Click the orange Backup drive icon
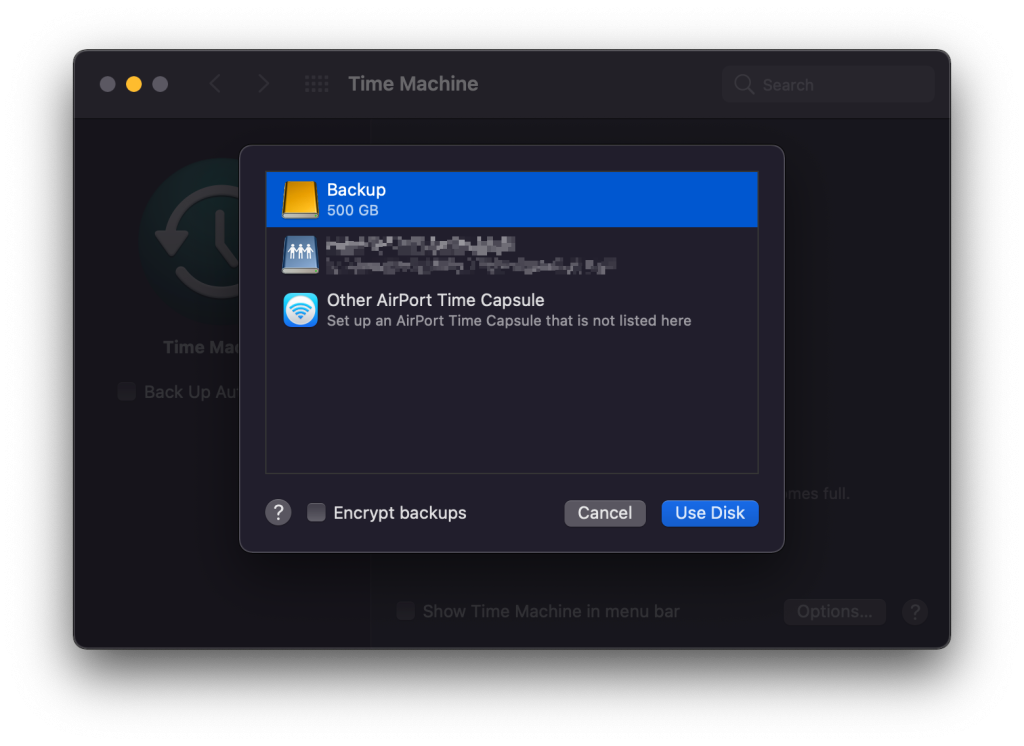This screenshot has height=746, width=1024. (x=300, y=199)
